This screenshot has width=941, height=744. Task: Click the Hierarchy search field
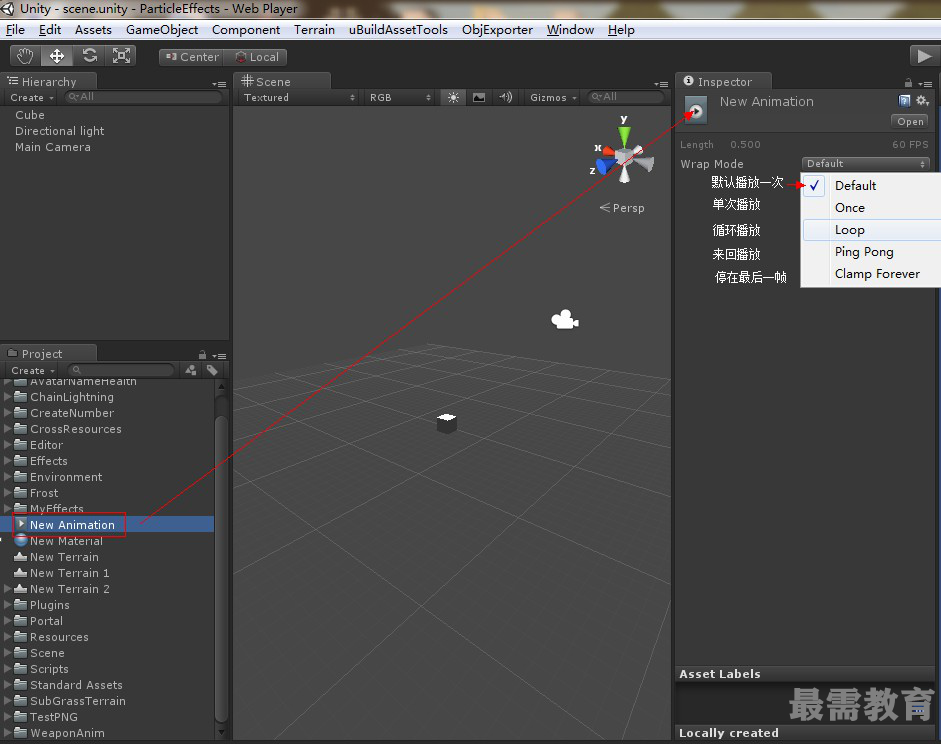(143, 97)
